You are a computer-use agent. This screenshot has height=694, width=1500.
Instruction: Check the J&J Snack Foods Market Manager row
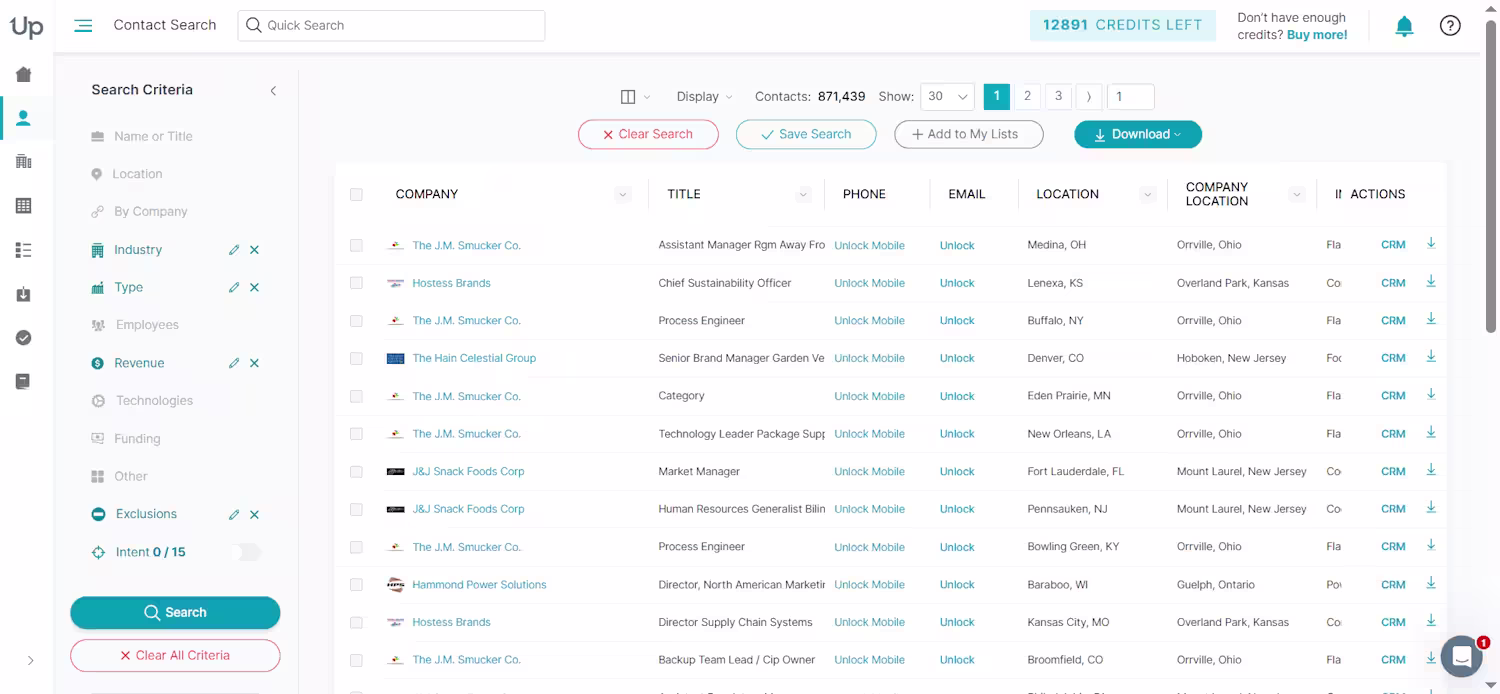point(356,471)
